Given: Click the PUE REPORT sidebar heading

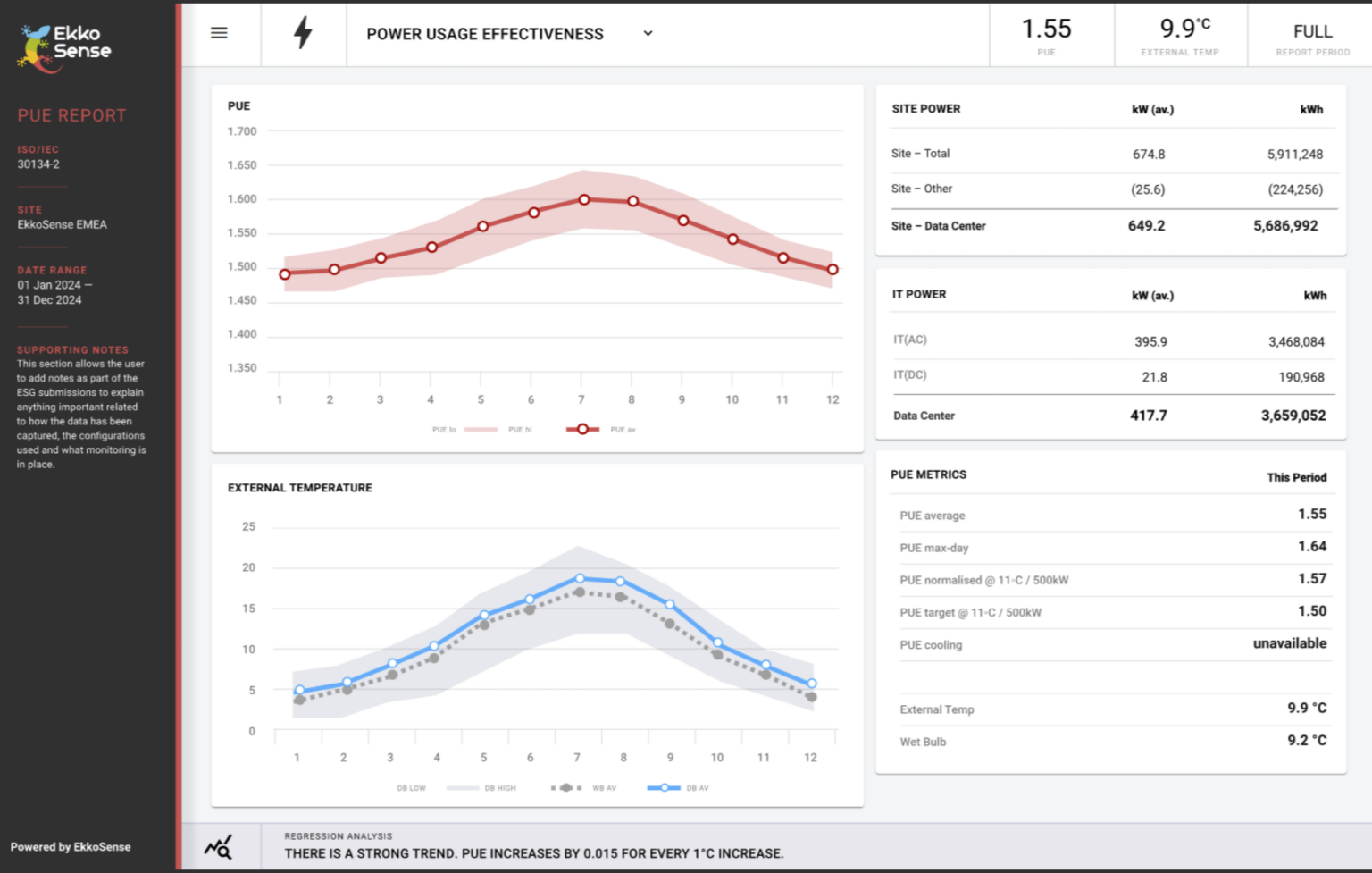Looking at the screenshot, I should click(71, 115).
